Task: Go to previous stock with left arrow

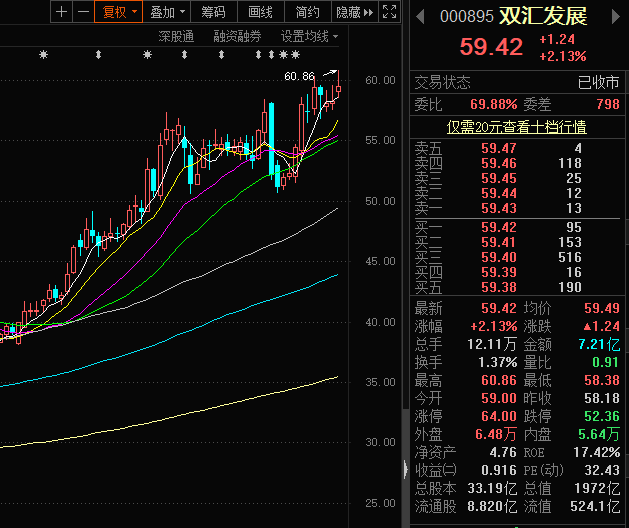Action: [x=419, y=17]
